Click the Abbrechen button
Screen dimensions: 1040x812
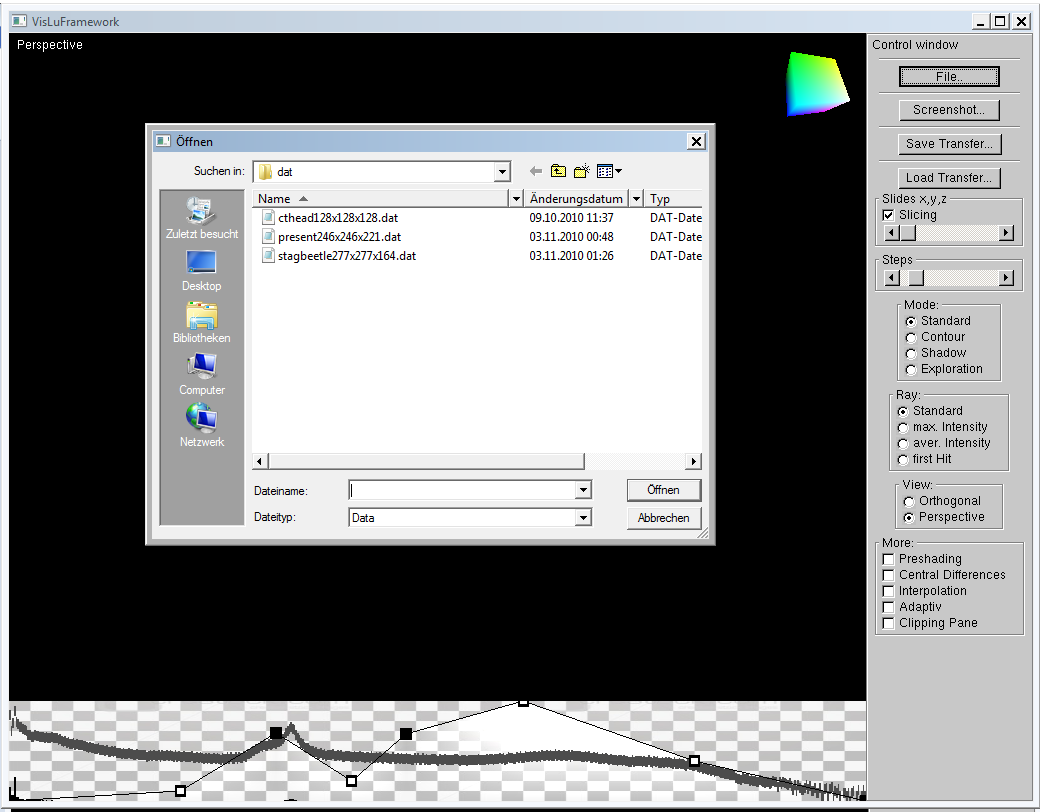point(663,517)
